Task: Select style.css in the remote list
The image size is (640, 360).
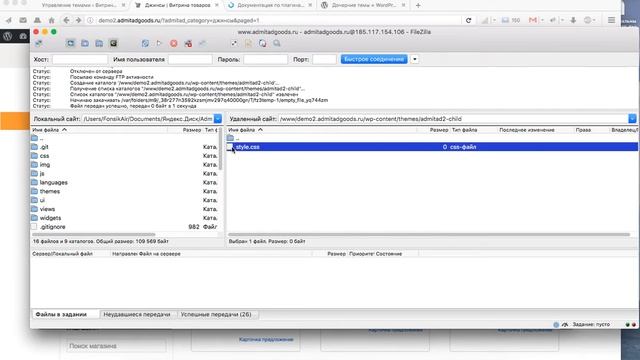Action: [x=432, y=147]
